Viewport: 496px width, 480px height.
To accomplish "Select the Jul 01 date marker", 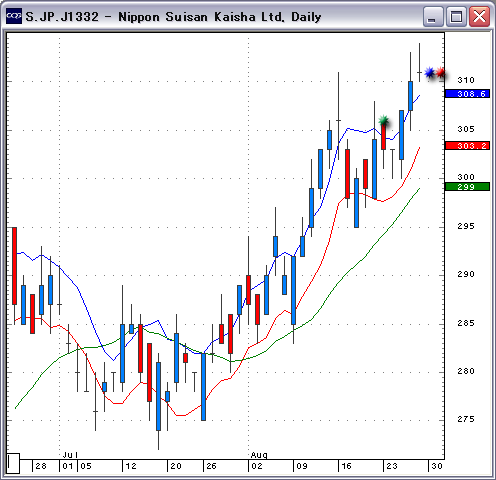I will (68, 466).
